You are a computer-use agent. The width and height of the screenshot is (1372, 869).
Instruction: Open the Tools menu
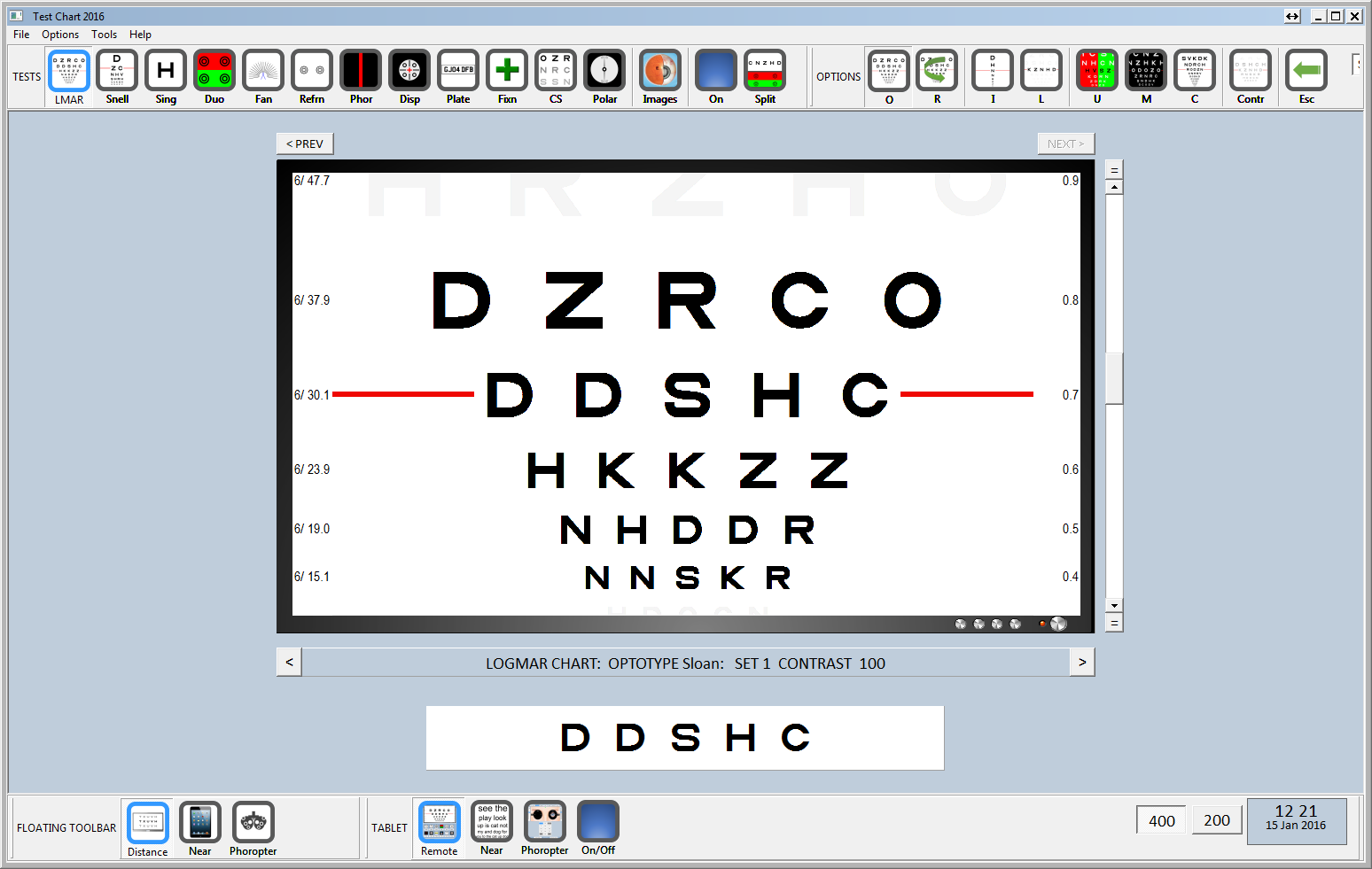pos(104,35)
